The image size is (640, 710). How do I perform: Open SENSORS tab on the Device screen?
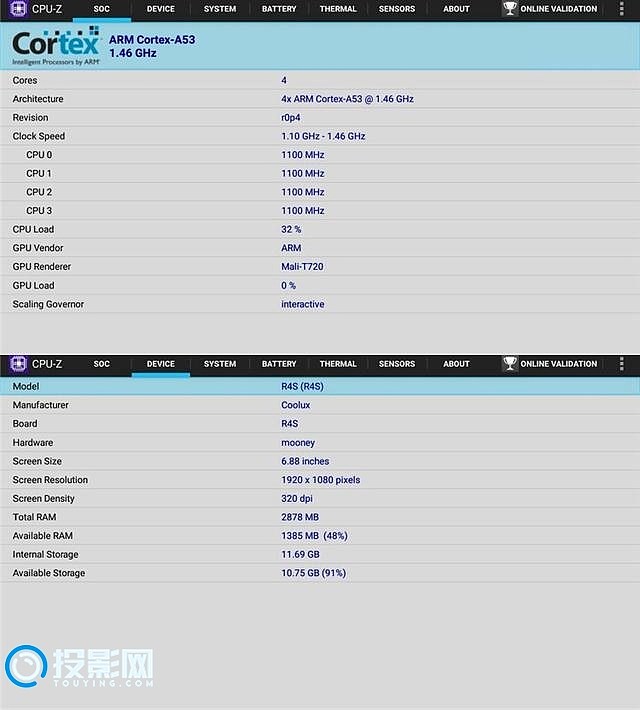coord(397,364)
